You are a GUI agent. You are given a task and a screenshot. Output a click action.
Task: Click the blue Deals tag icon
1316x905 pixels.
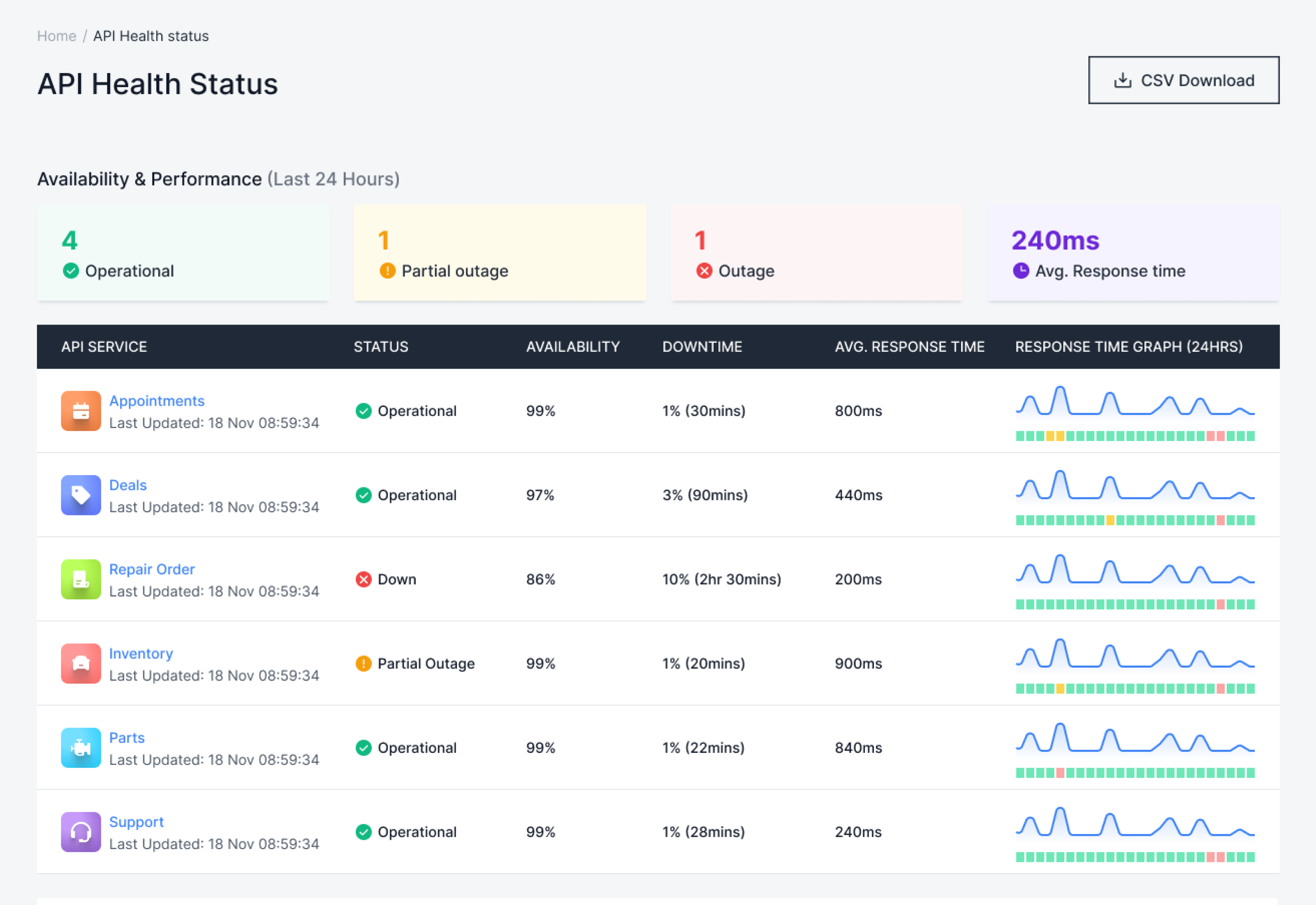pos(81,495)
